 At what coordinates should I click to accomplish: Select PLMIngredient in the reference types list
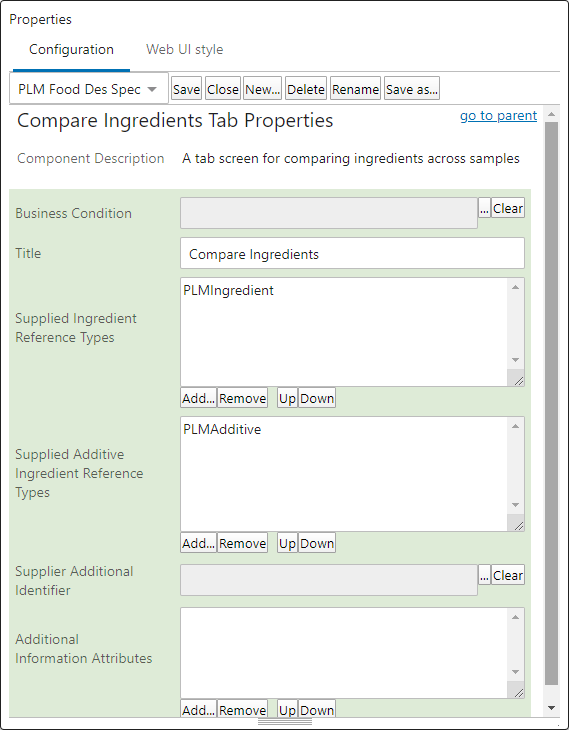point(228,291)
